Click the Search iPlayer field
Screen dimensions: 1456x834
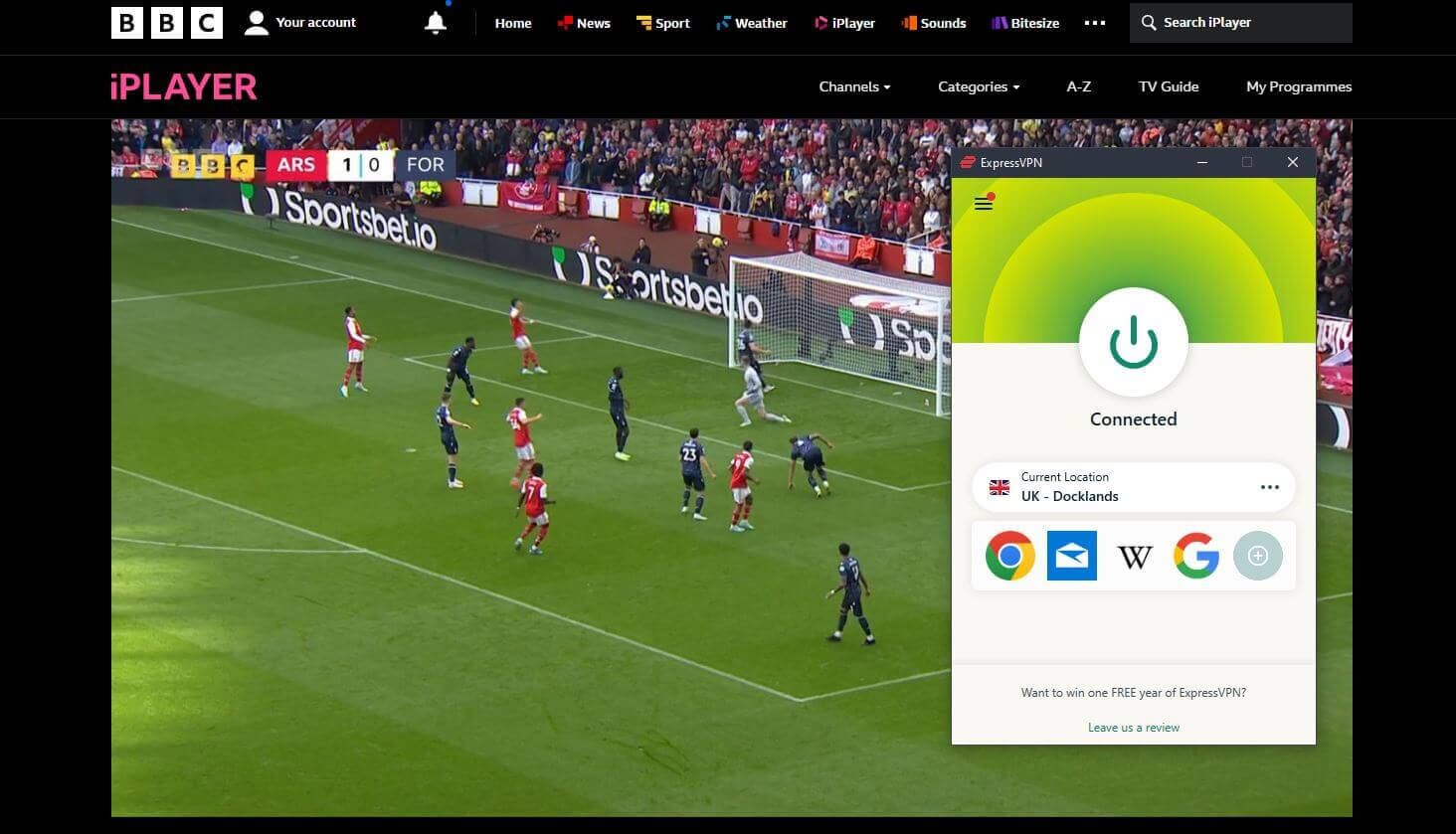[1239, 22]
